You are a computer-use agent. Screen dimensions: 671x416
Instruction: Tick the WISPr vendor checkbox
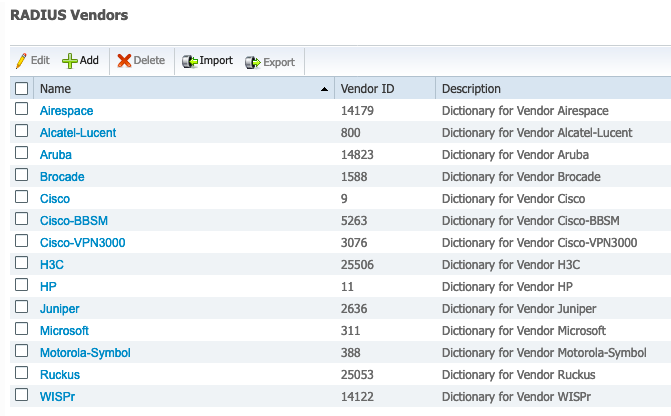point(21,395)
